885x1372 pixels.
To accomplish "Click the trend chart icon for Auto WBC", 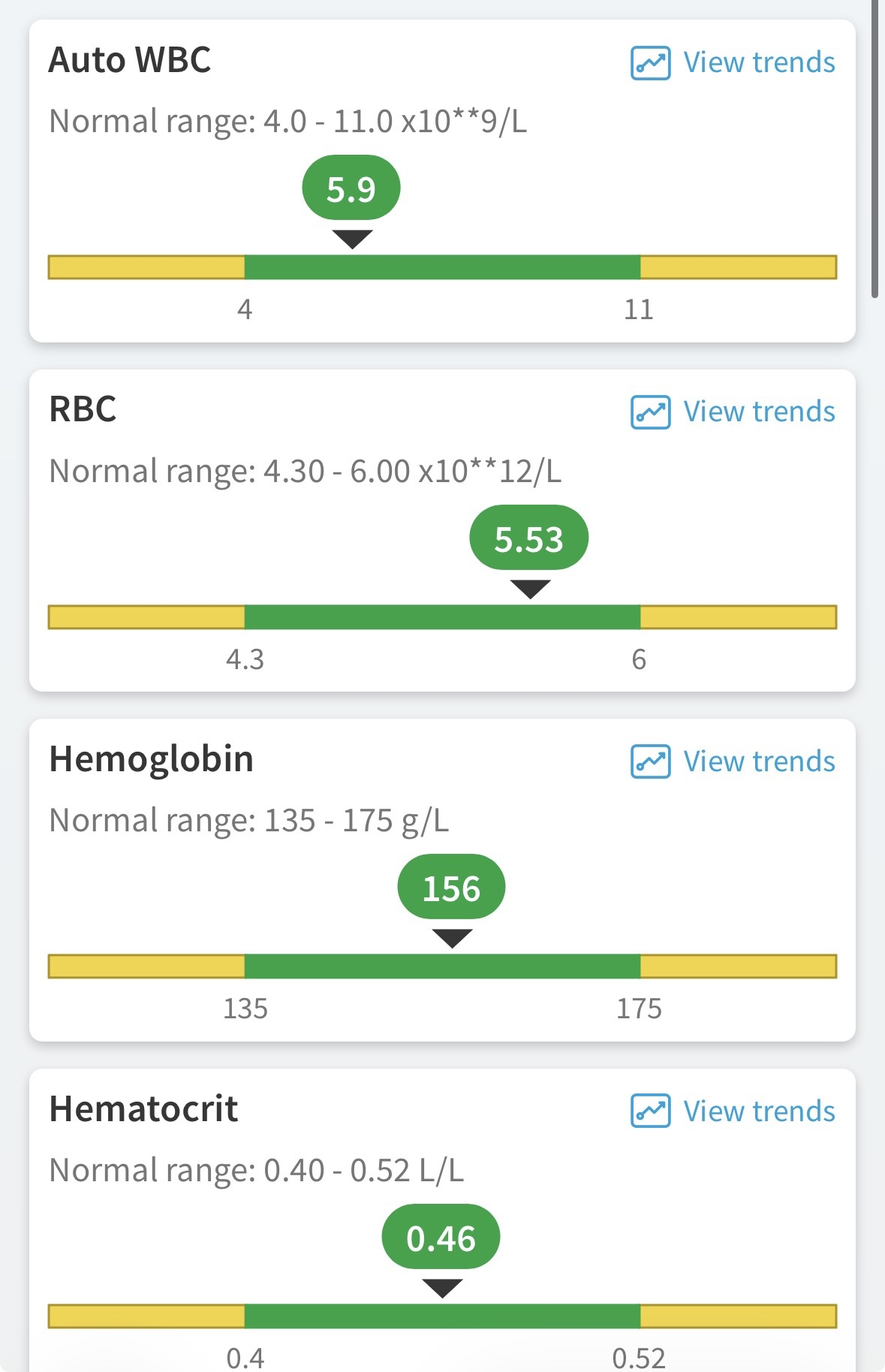I will click(650, 63).
